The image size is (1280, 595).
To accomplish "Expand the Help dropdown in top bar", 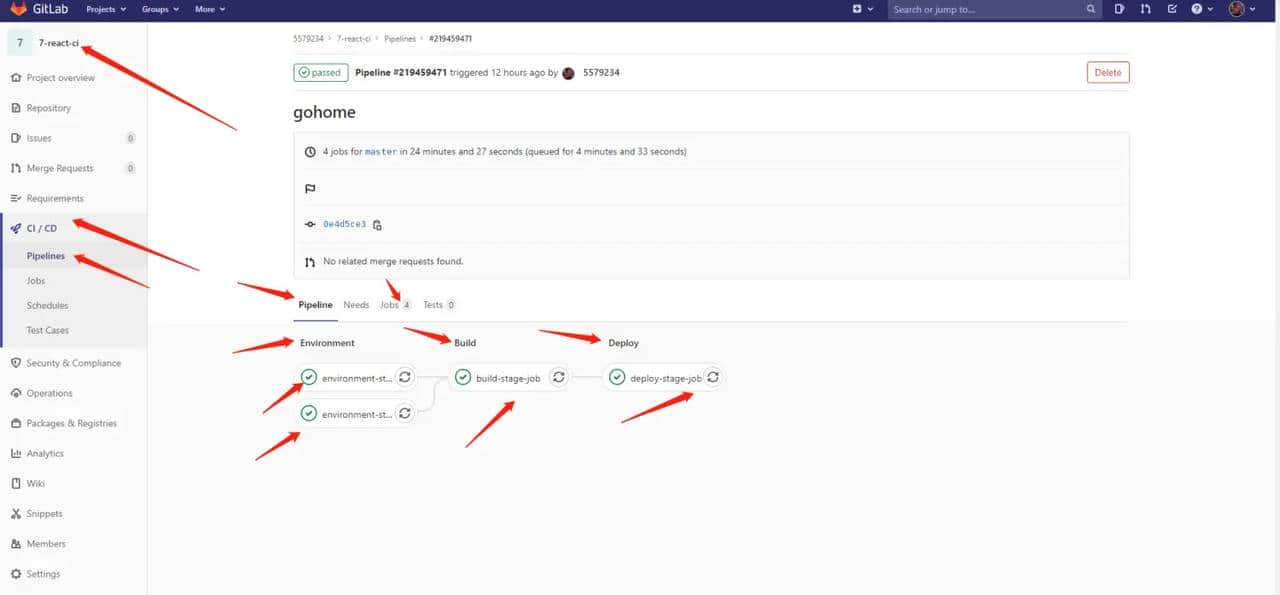I will click(x=1201, y=9).
